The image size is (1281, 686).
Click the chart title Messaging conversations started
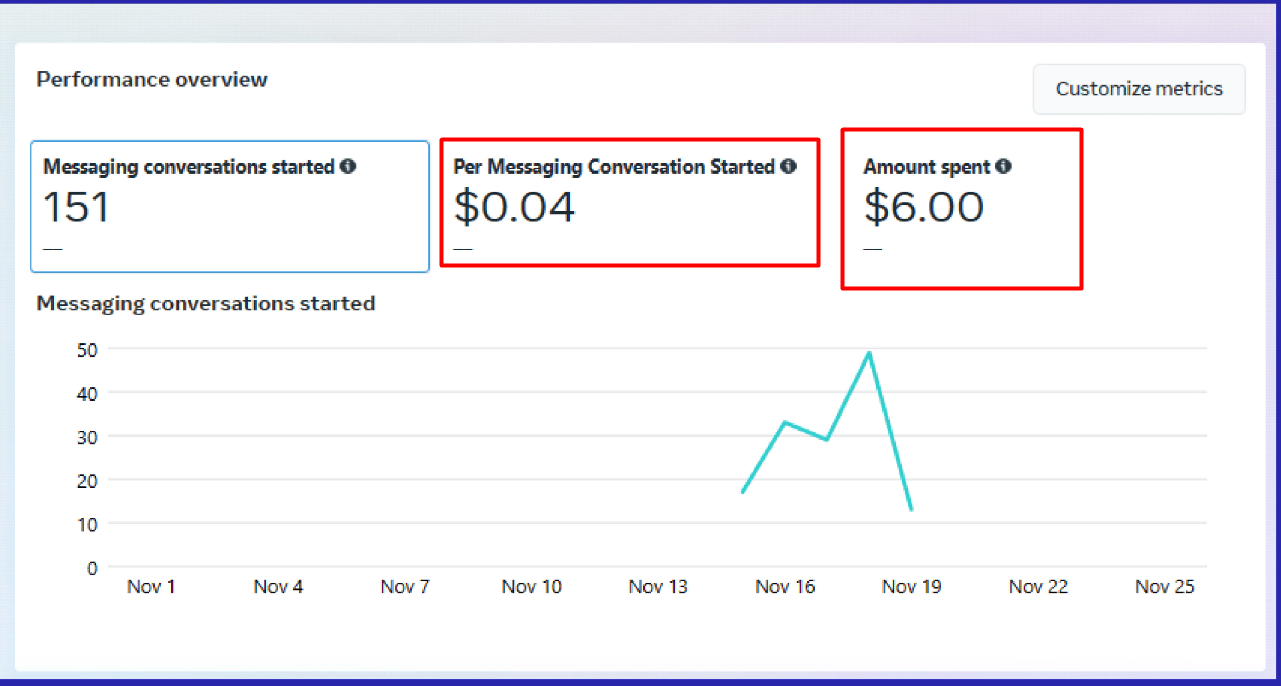coord(206,303)
